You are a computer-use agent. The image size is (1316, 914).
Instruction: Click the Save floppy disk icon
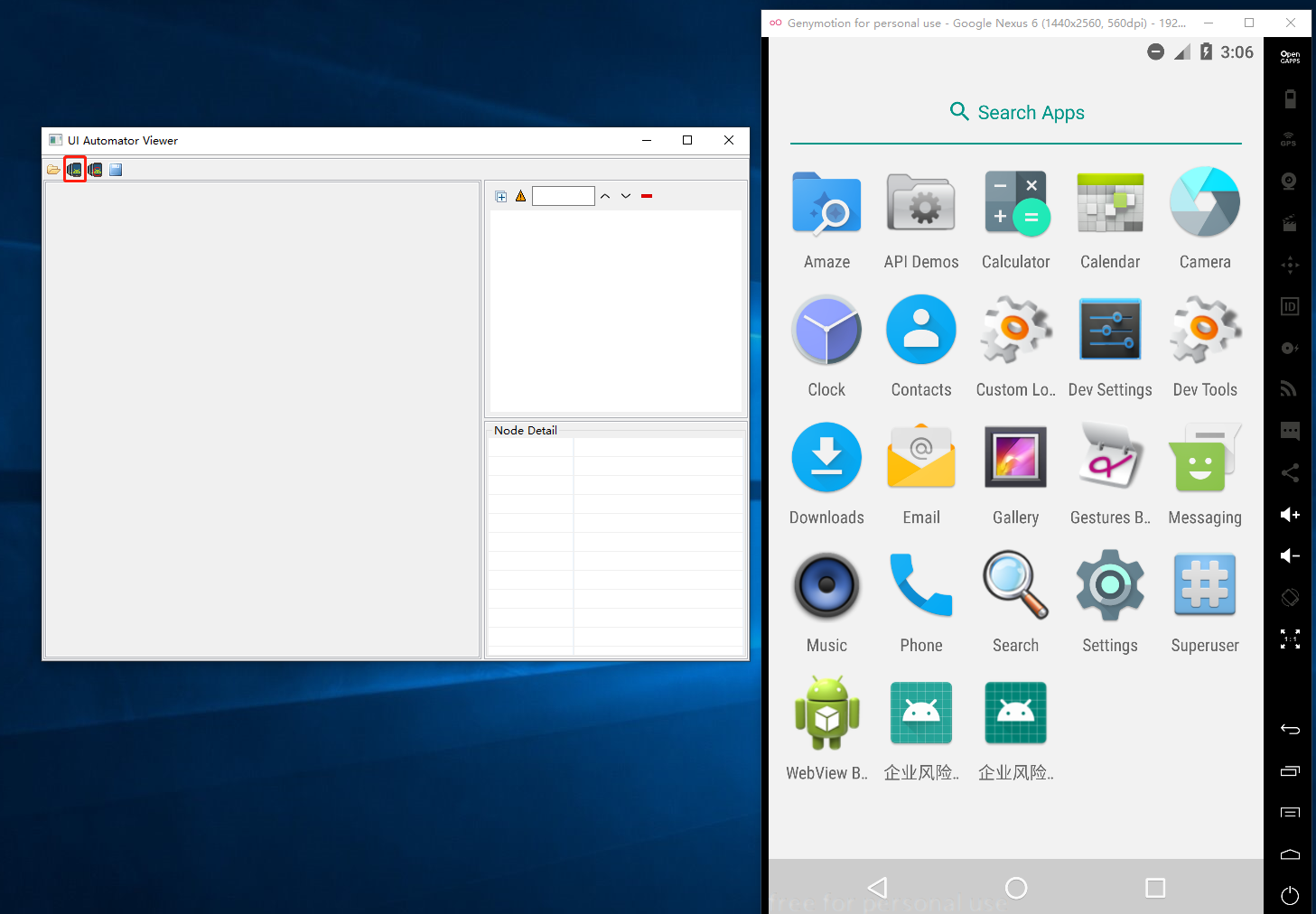[x=116, y=170]
